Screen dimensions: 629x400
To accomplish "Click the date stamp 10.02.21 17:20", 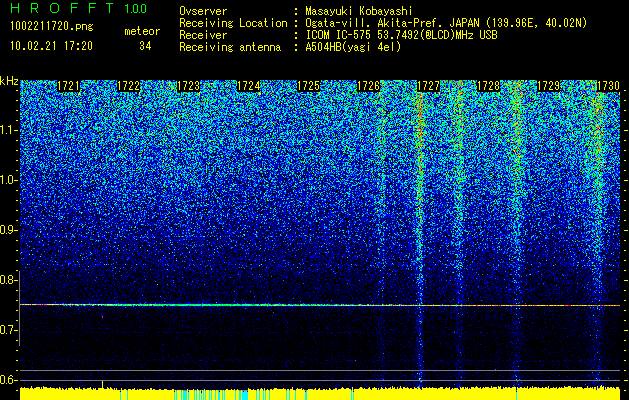I will click(x=52, y=46).
